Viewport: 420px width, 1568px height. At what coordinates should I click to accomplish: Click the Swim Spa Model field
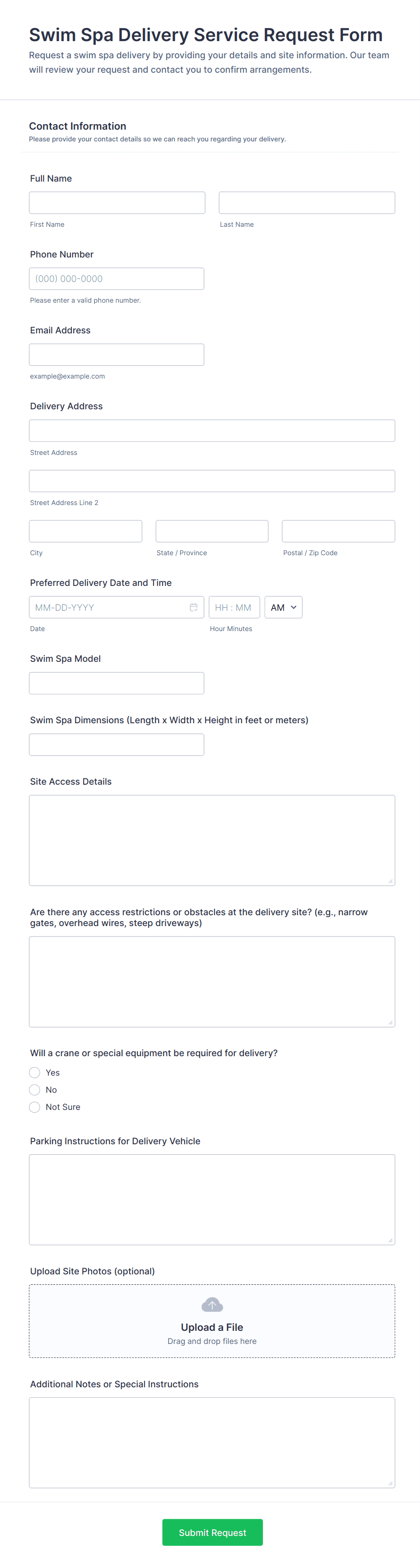coord(116,683)
